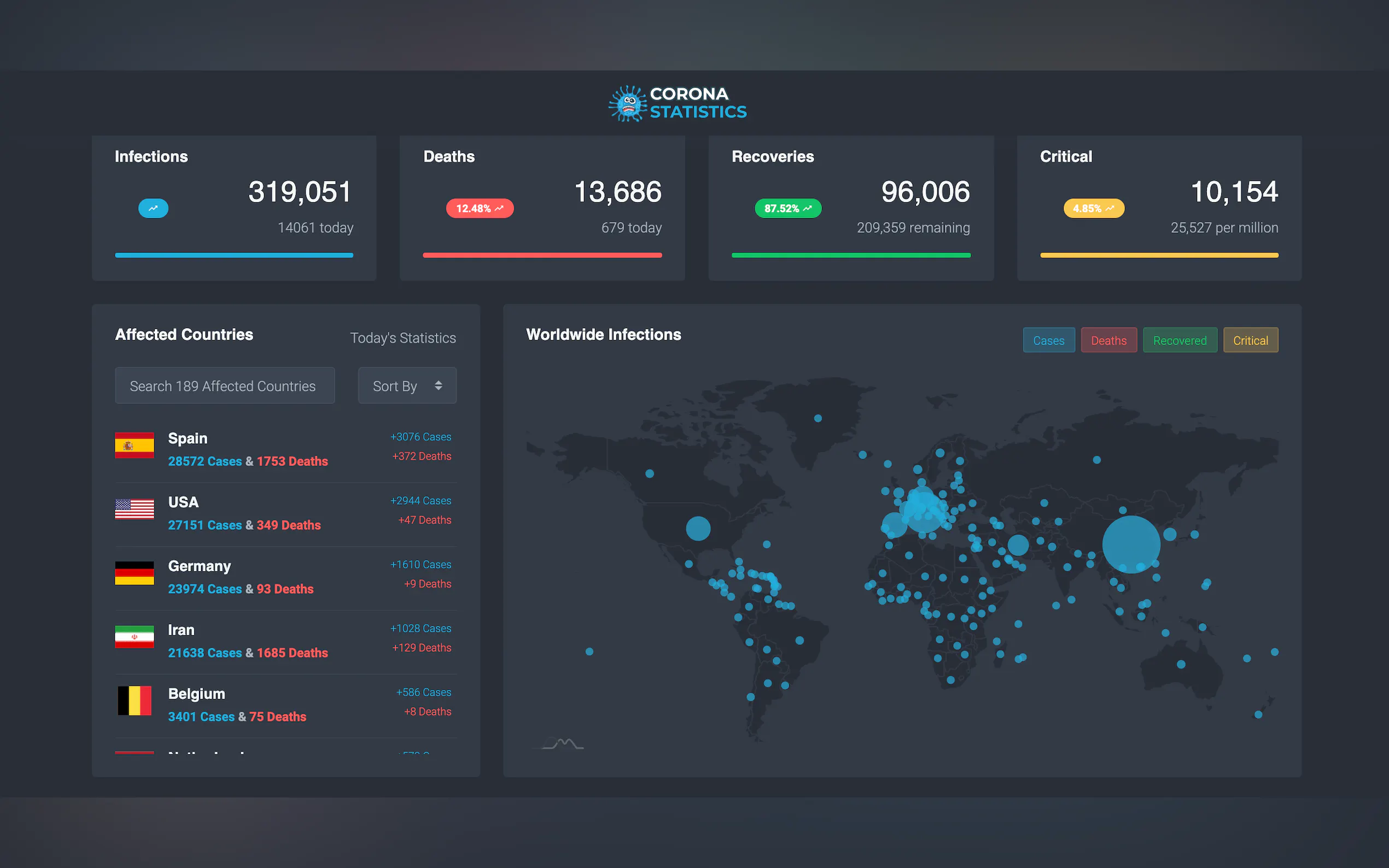The height and width of the screenshot is (868, 1389).
Task: Click the '25,527 per million' text
Action: pos(1224,228)
